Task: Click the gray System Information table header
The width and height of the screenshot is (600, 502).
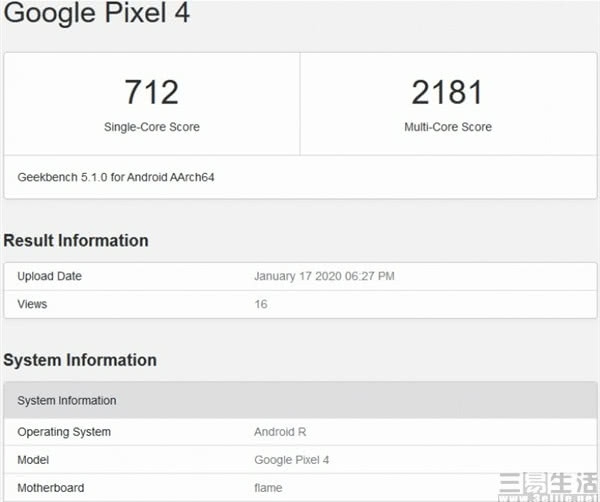Action: tap(67, 400)
